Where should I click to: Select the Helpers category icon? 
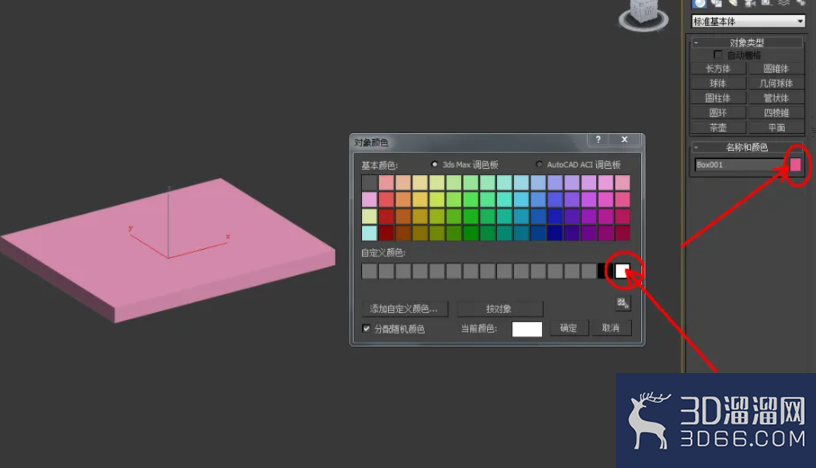tap(766, 3)
